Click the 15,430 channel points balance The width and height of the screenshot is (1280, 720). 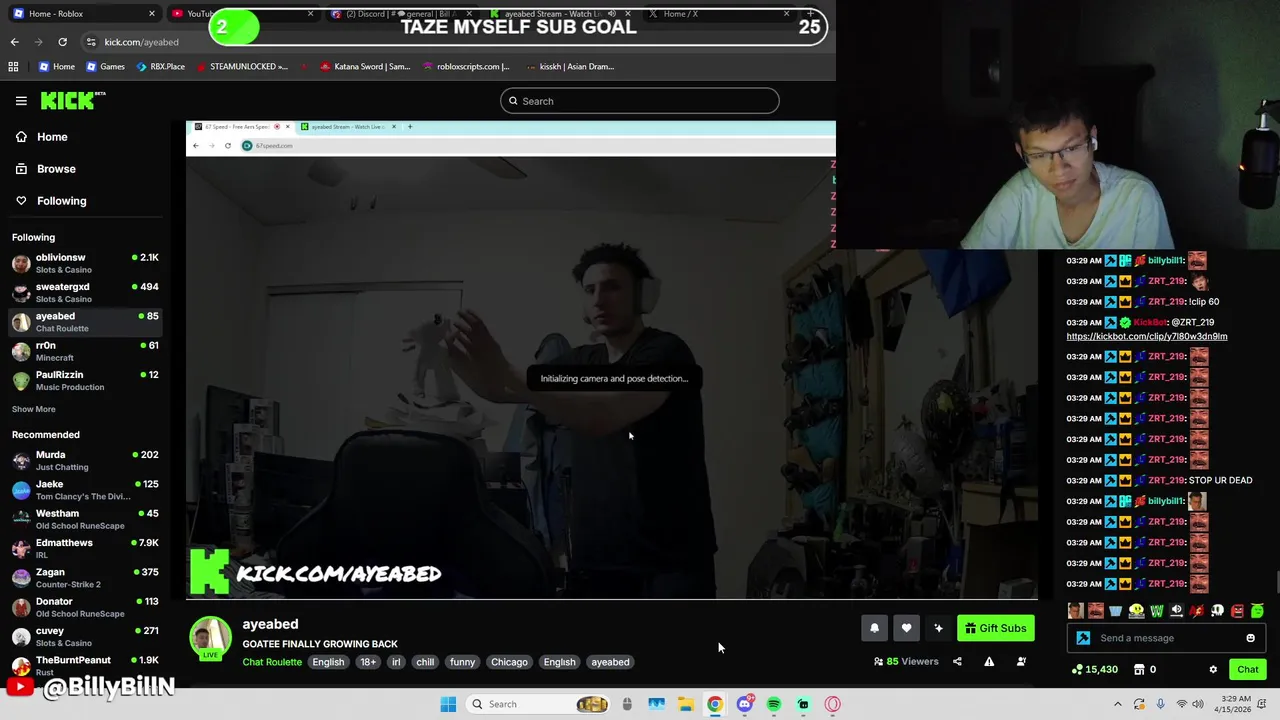1093,670
